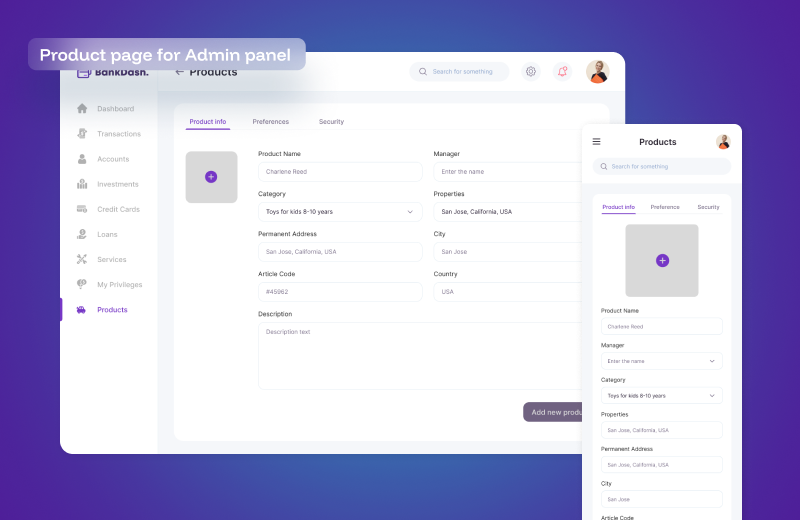Screen dimensions: 800x520
Task: Switch to the desktop Security tab
Action: (331, 122)
